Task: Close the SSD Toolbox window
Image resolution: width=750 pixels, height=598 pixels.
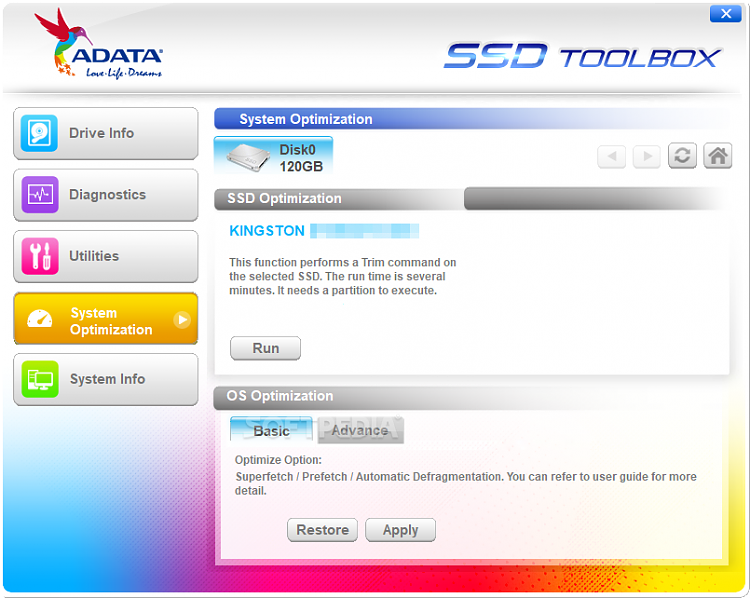Action: point(726,13)
